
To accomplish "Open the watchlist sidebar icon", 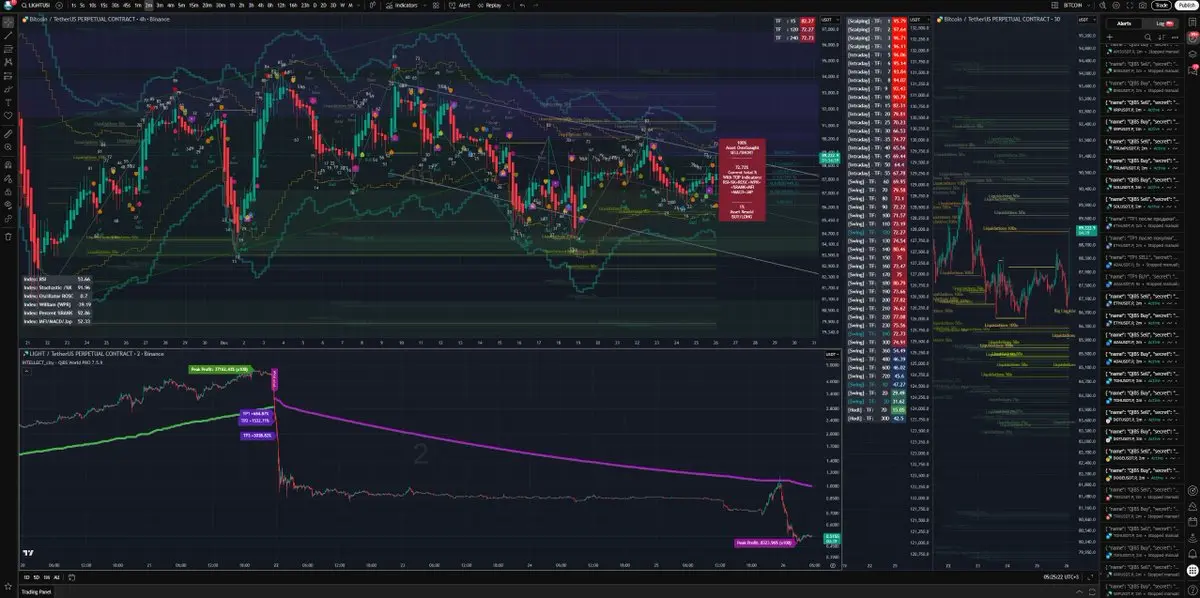I will click(x=1192, y=22).
